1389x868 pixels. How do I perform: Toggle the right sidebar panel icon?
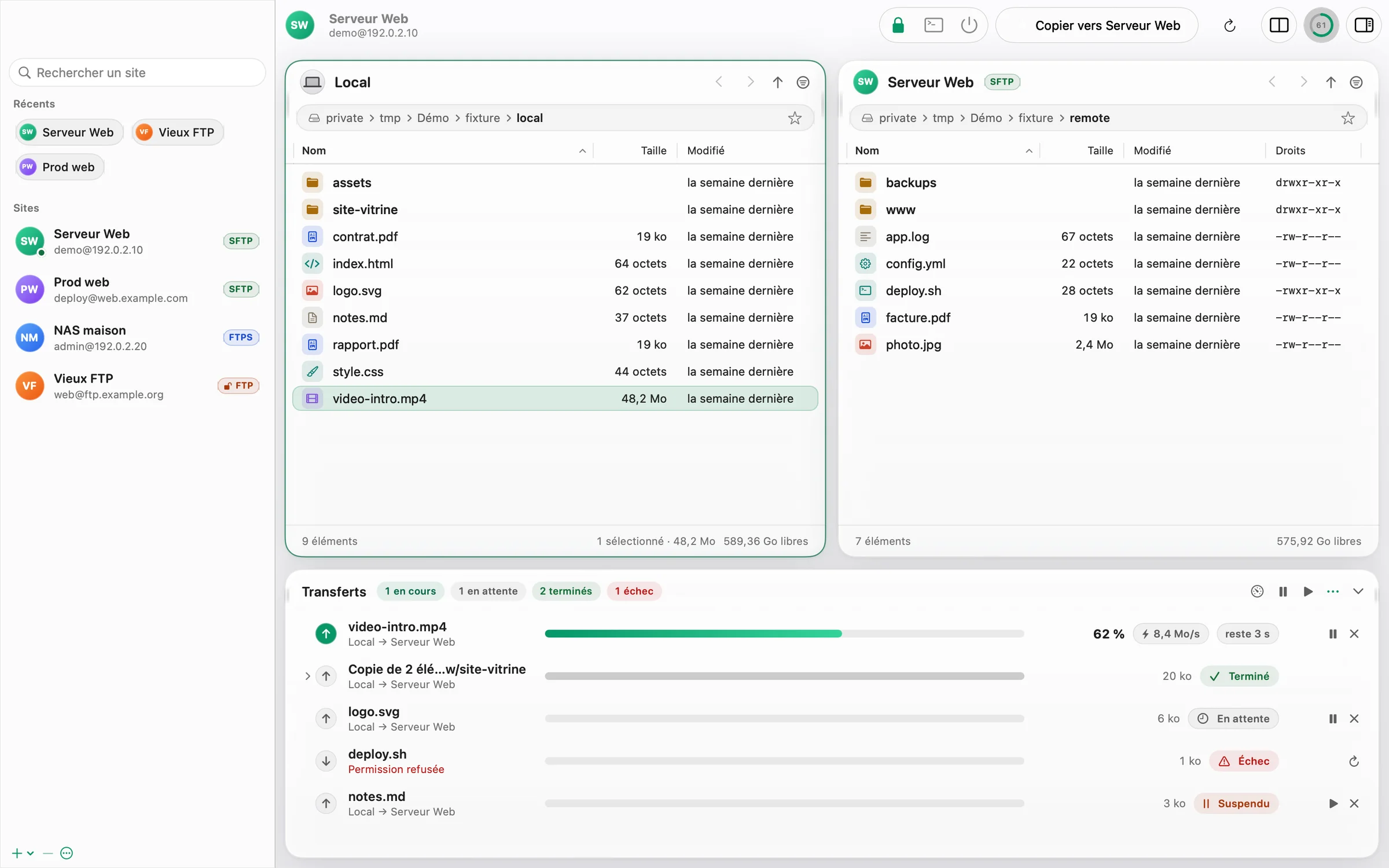(1364, 25)
